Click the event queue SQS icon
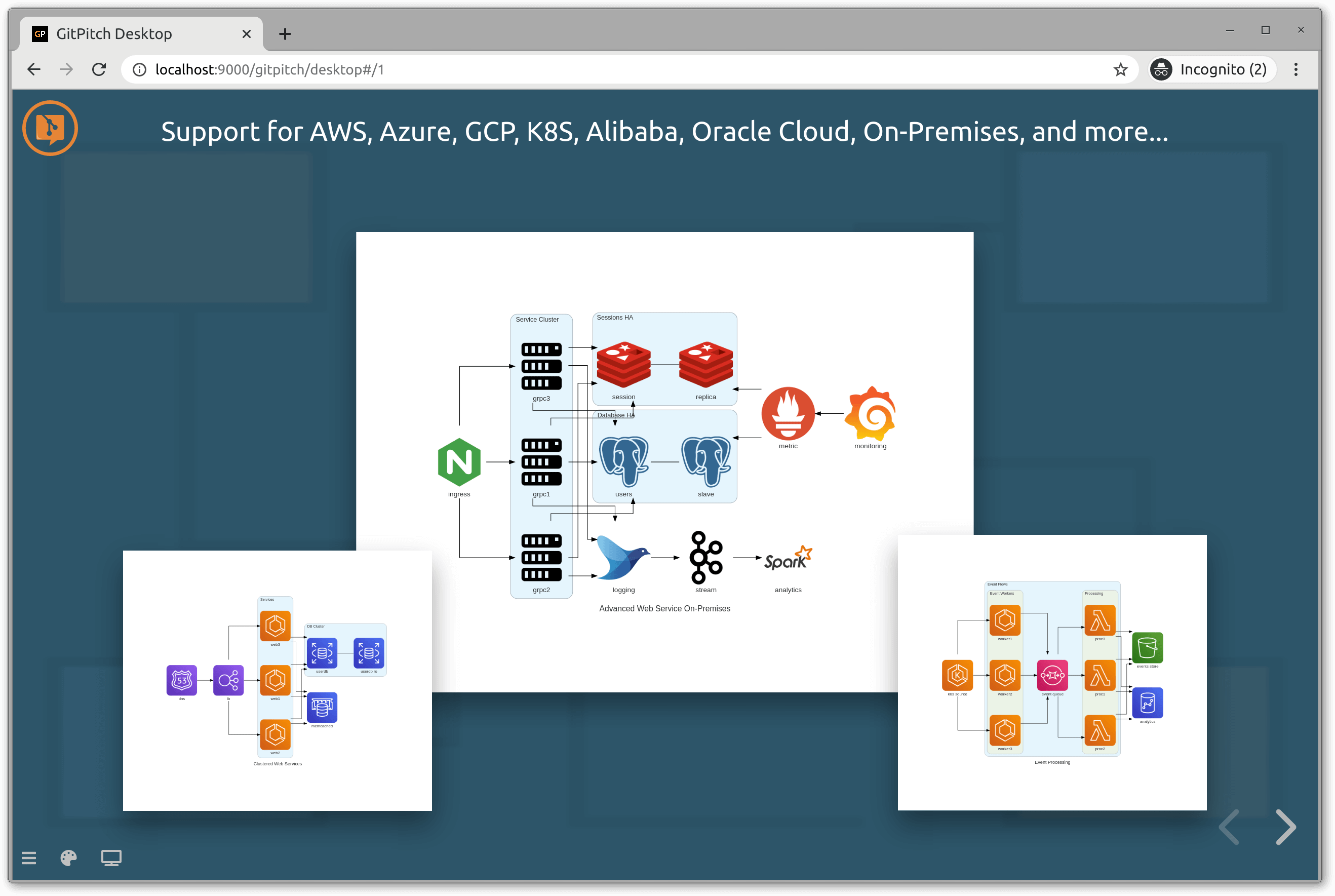 point(1052,676)
